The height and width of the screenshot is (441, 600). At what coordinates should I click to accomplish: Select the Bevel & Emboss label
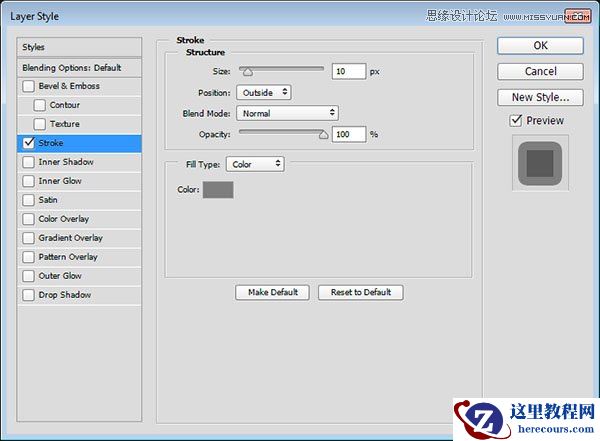[x=69, y=86]
